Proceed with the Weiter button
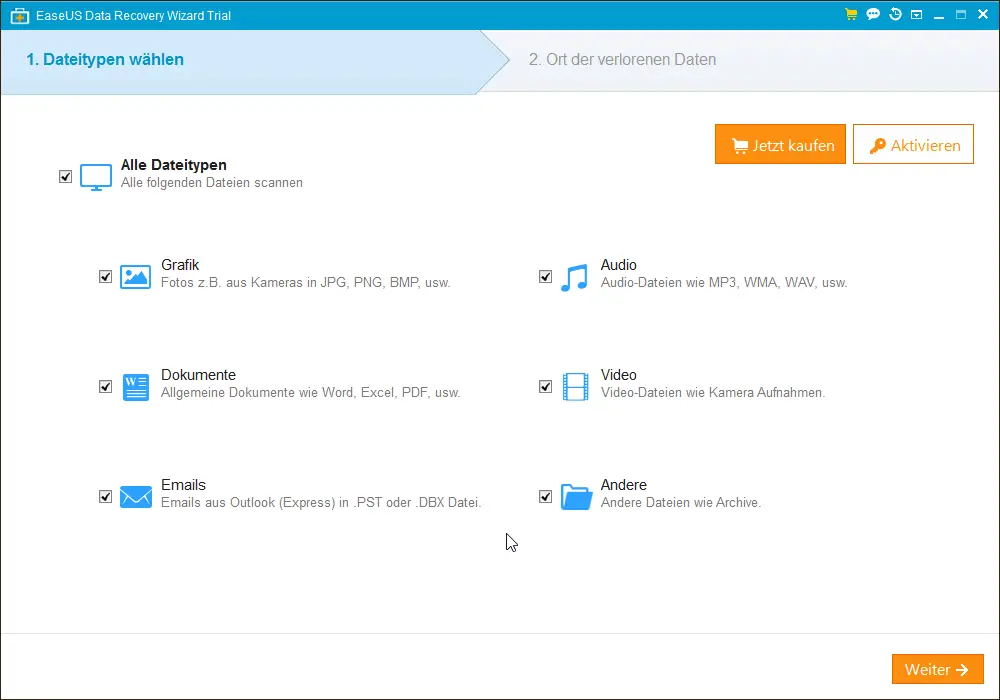 pos(938,669)
